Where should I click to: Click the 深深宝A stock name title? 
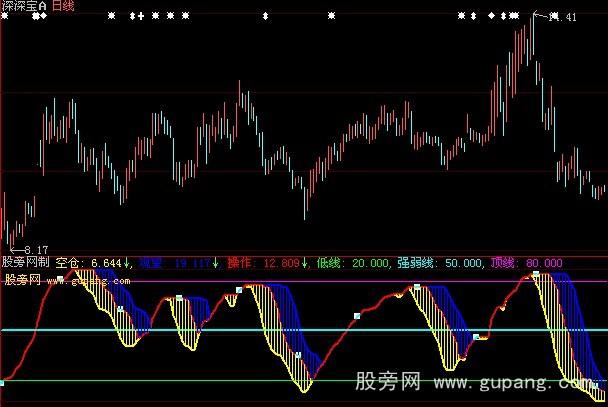pyautogui.click(x=22, y=6)
